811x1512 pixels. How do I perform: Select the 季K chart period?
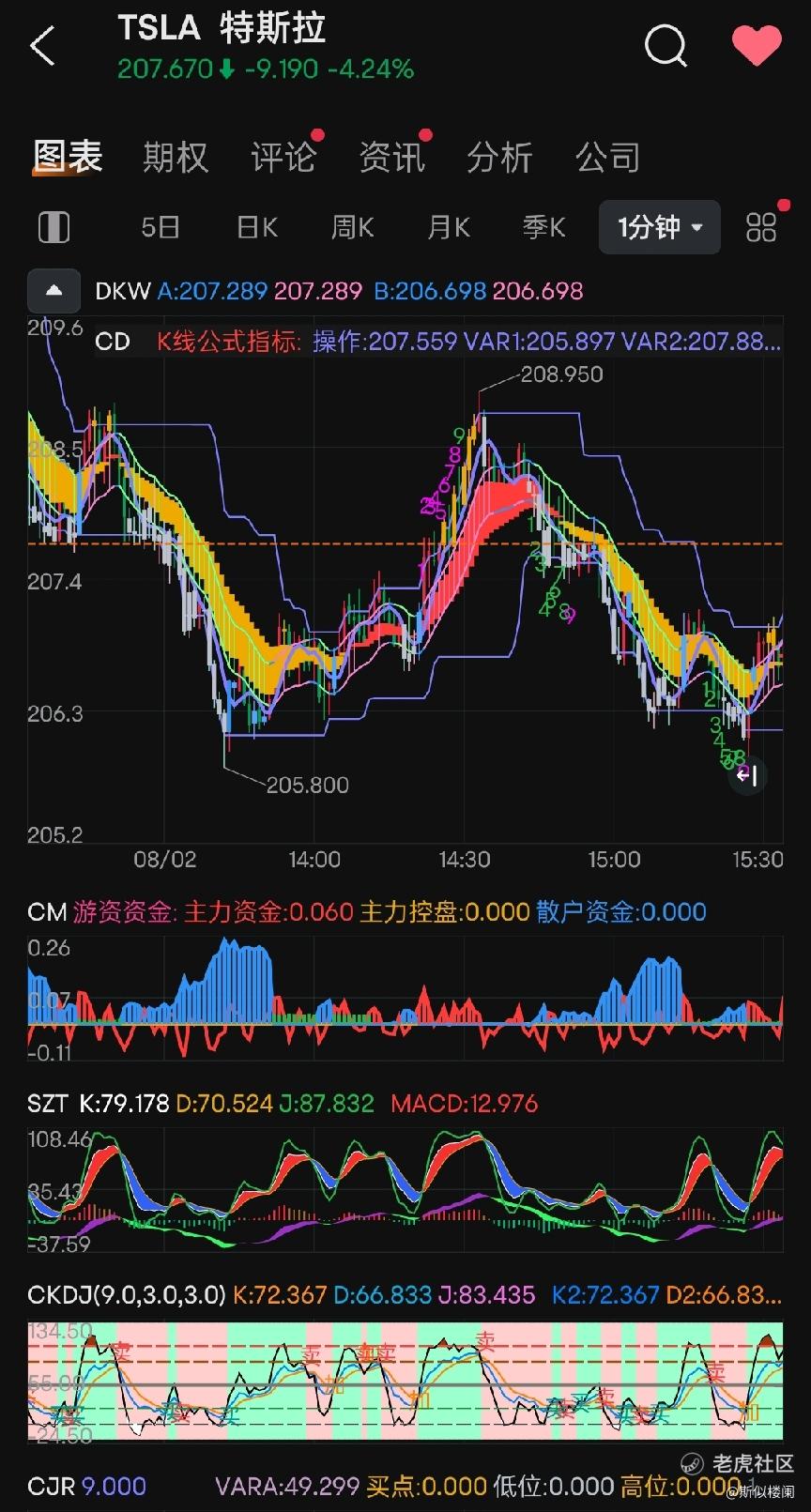click(x=543, y=227)
